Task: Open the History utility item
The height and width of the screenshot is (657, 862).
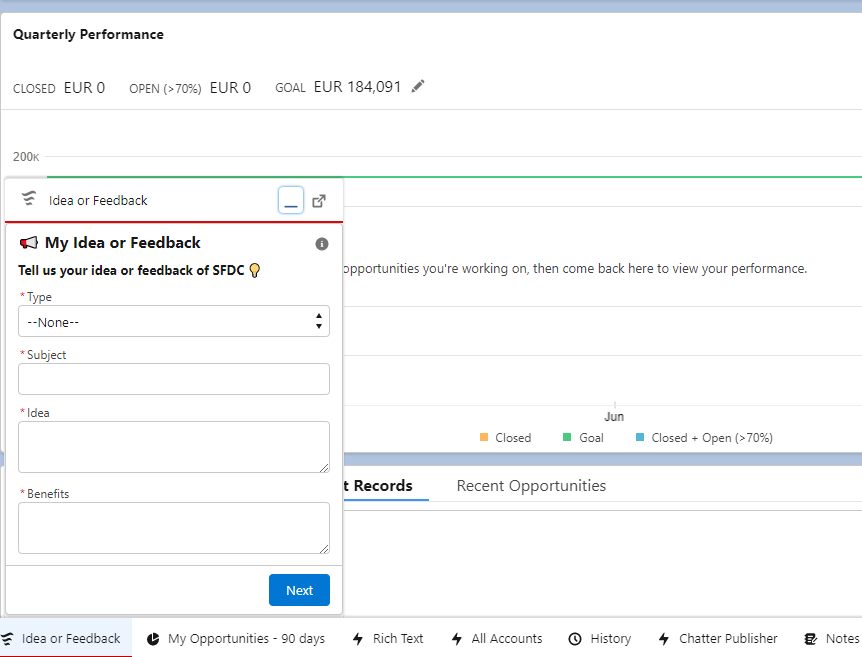Action: [x=600, y=639]
